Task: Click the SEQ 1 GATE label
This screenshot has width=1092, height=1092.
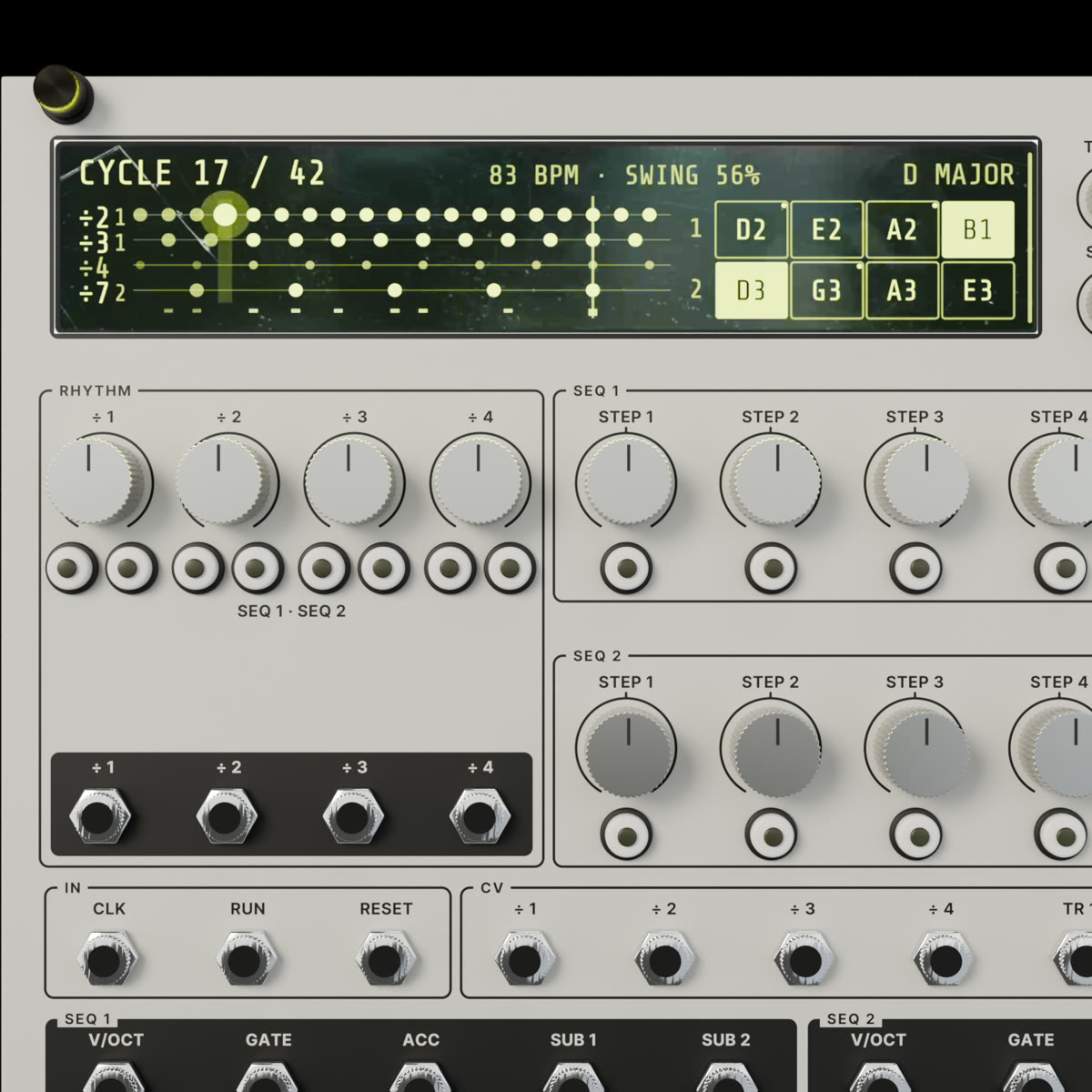Action: pos(268,1039)
